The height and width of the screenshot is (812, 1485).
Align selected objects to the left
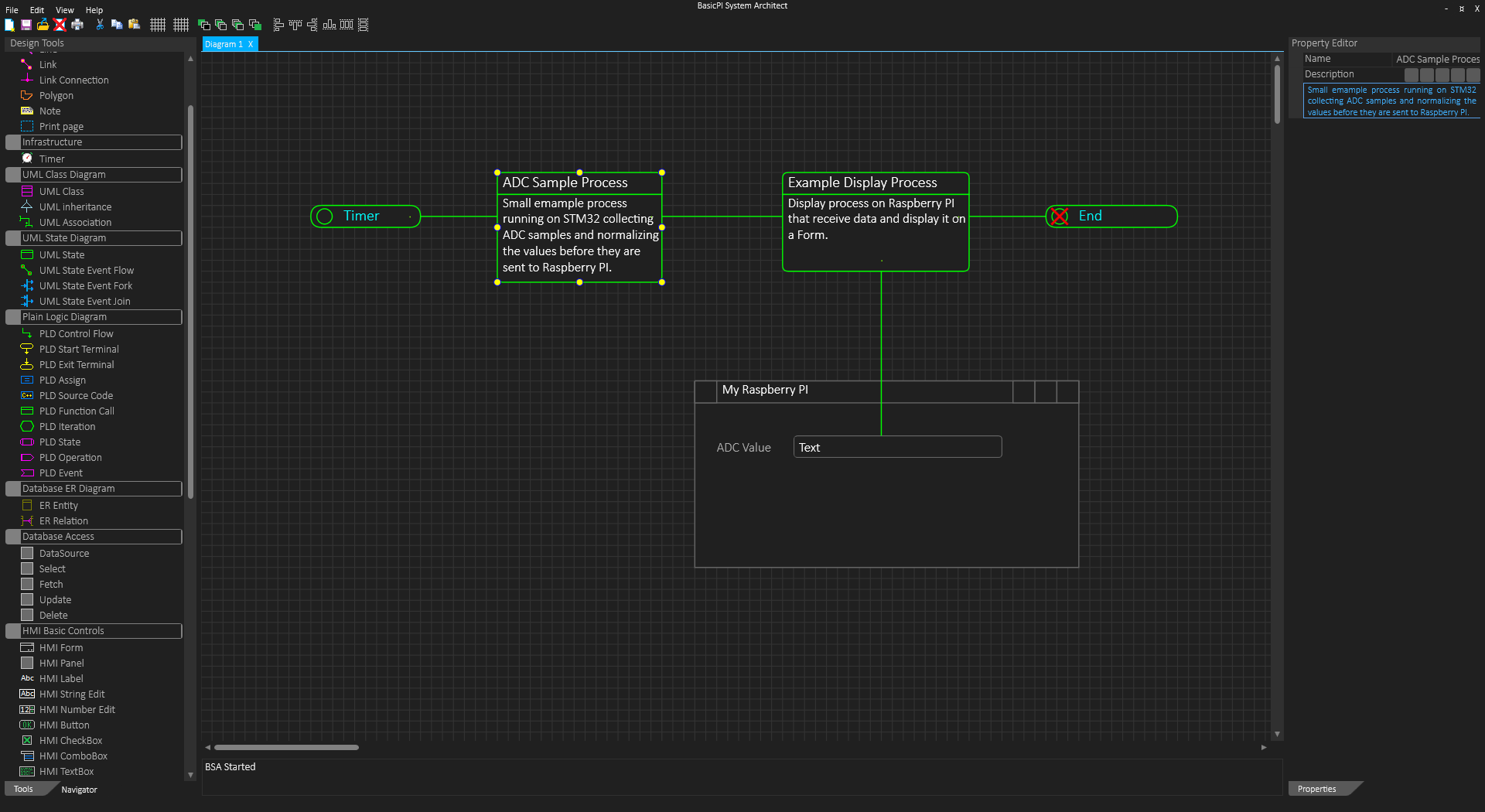click(278, 25)
